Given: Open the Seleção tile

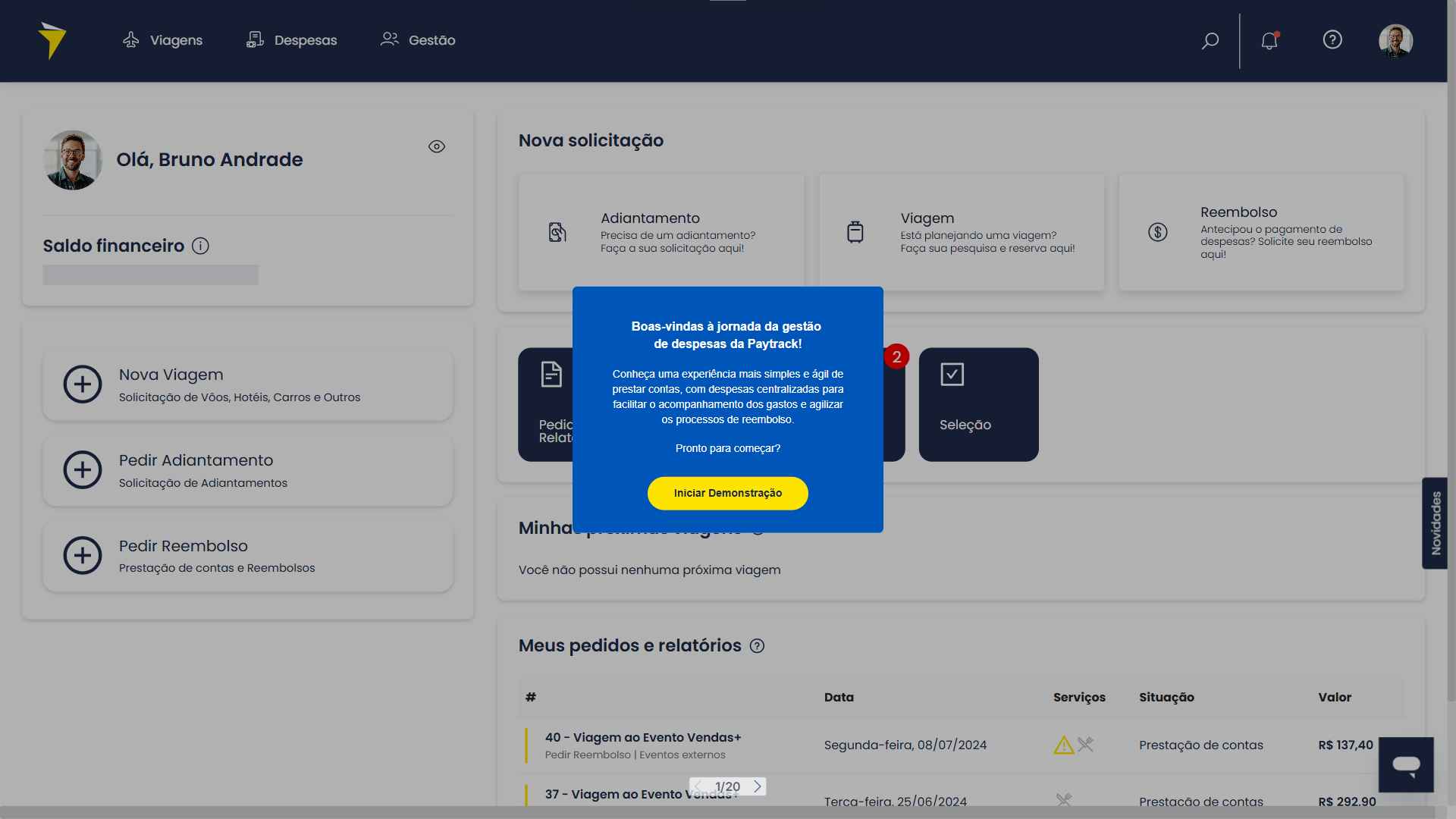Looking at the screenshot, I should pyautogui.click(x=979, y=404).
